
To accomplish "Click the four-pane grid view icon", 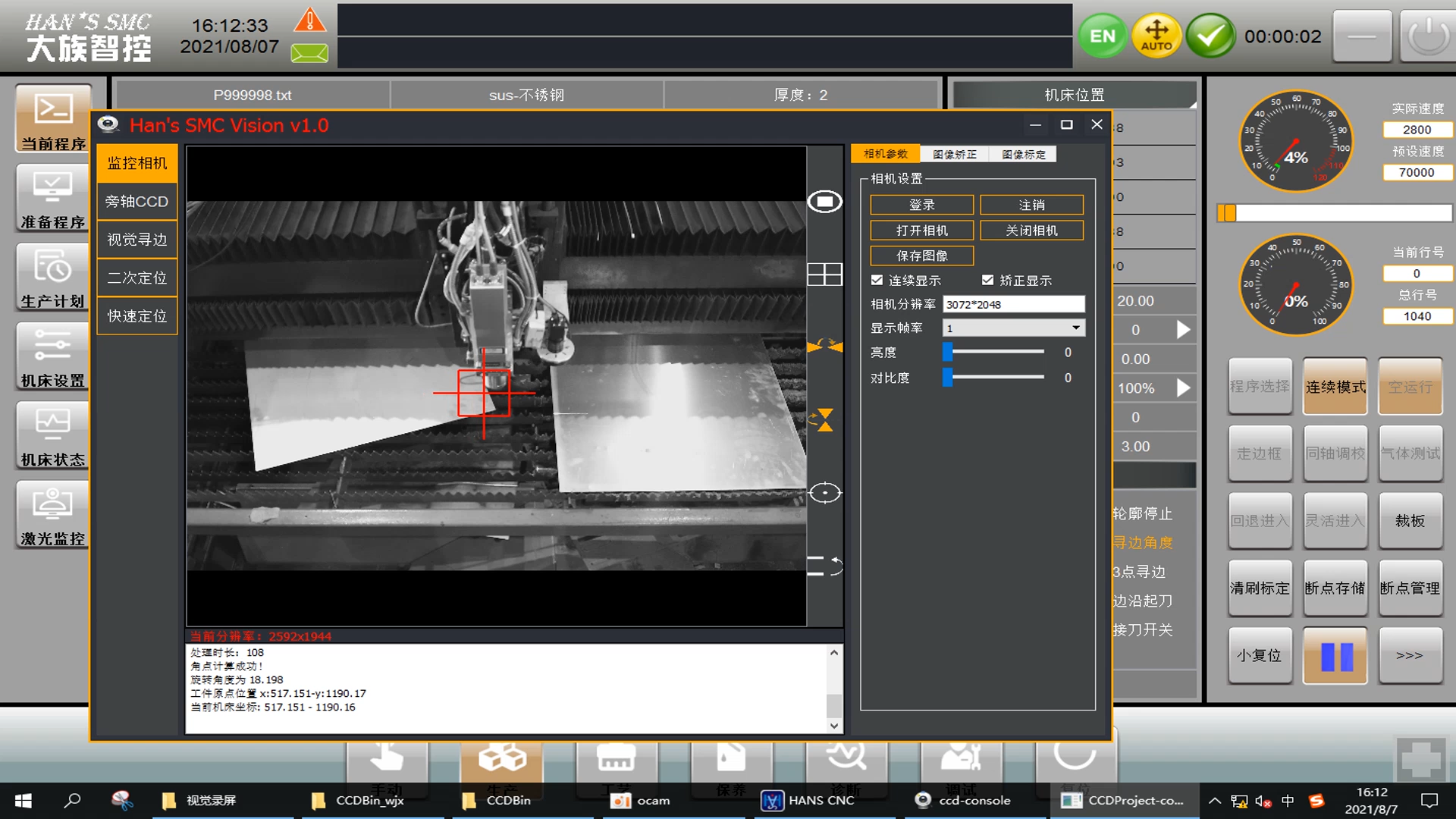I will [824, 275].
